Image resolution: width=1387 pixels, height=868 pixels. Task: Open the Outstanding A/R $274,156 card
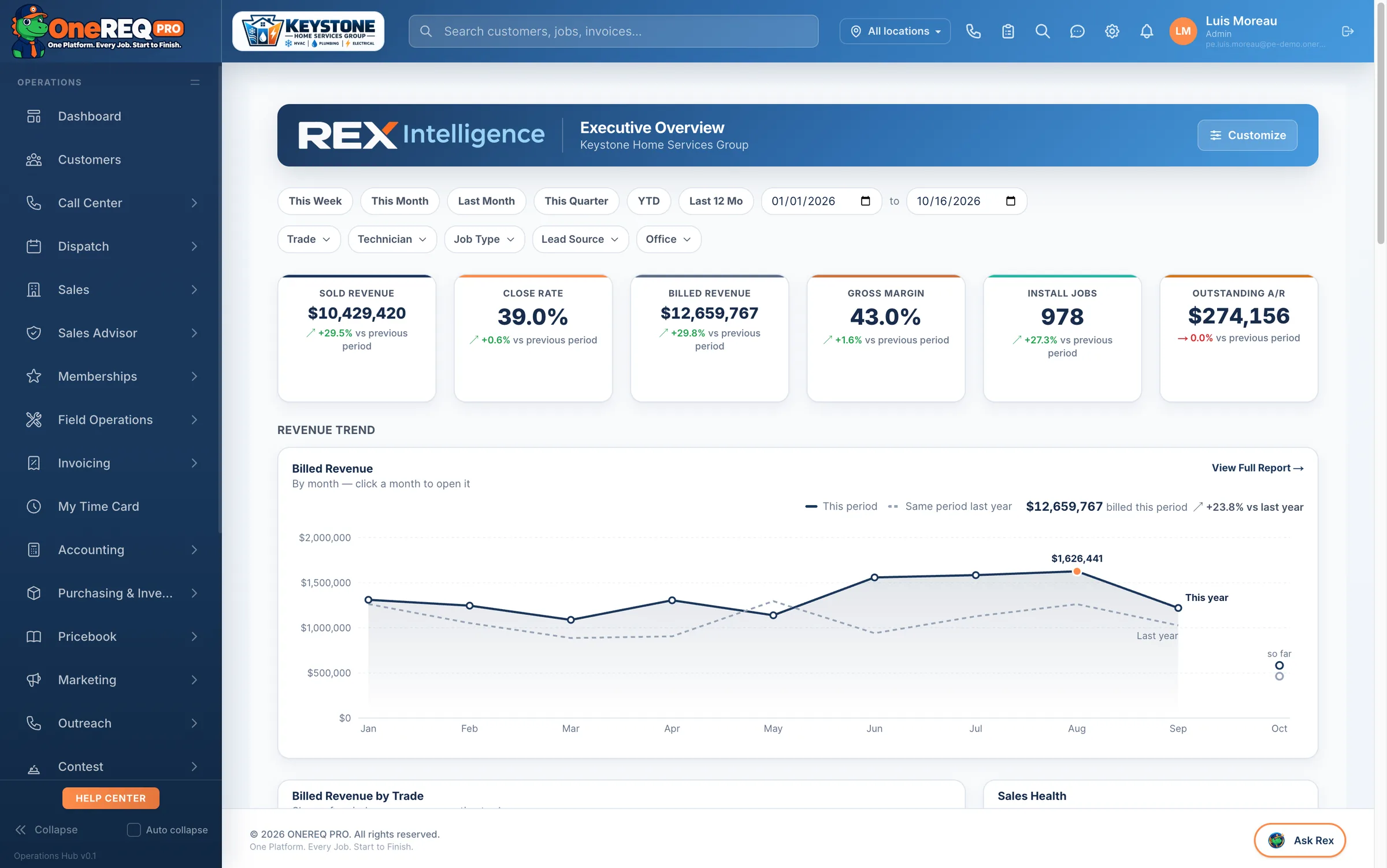pyautogui.click(x=1238, y=338)
